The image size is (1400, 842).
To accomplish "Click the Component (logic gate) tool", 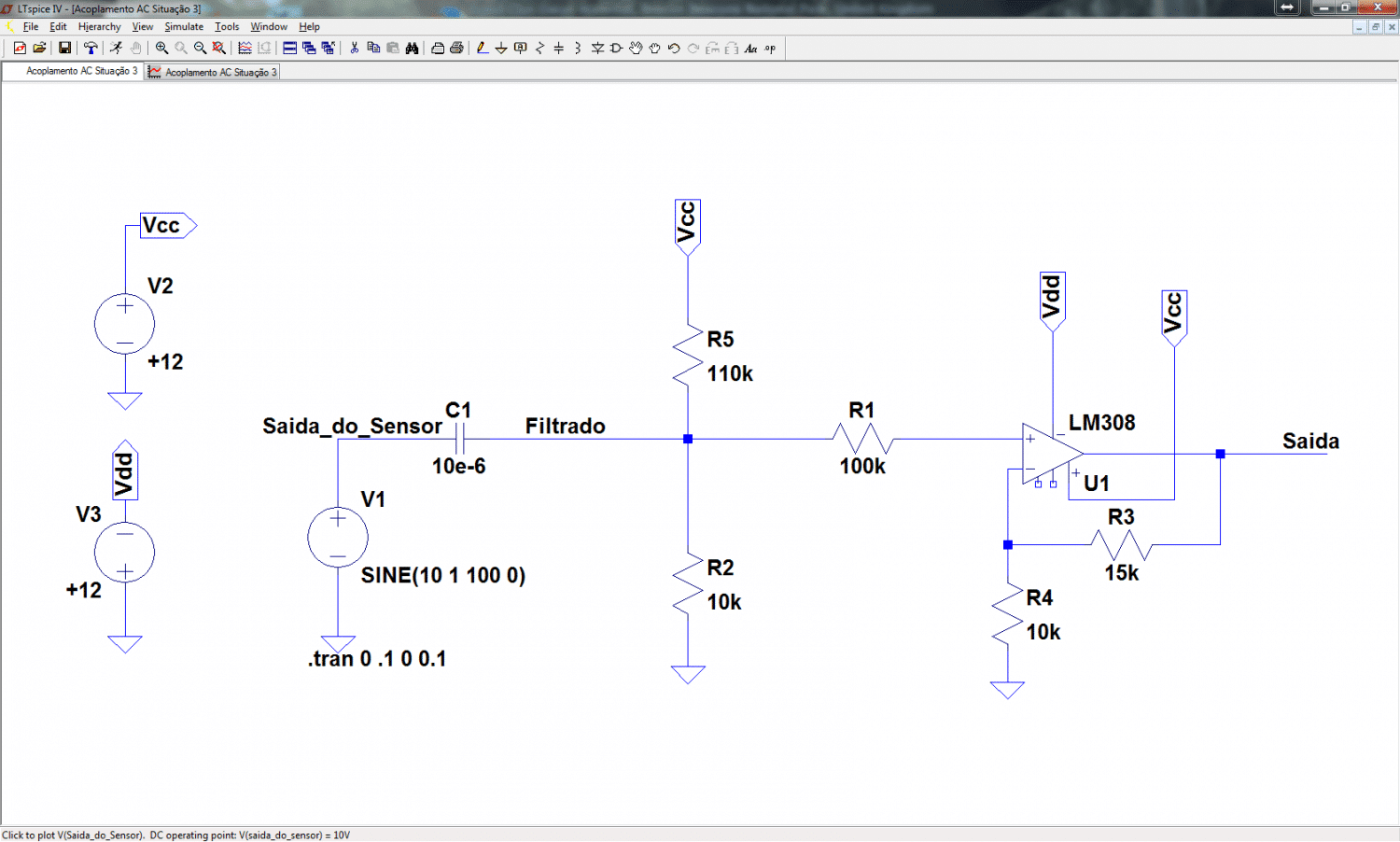I will pos(616,48).
